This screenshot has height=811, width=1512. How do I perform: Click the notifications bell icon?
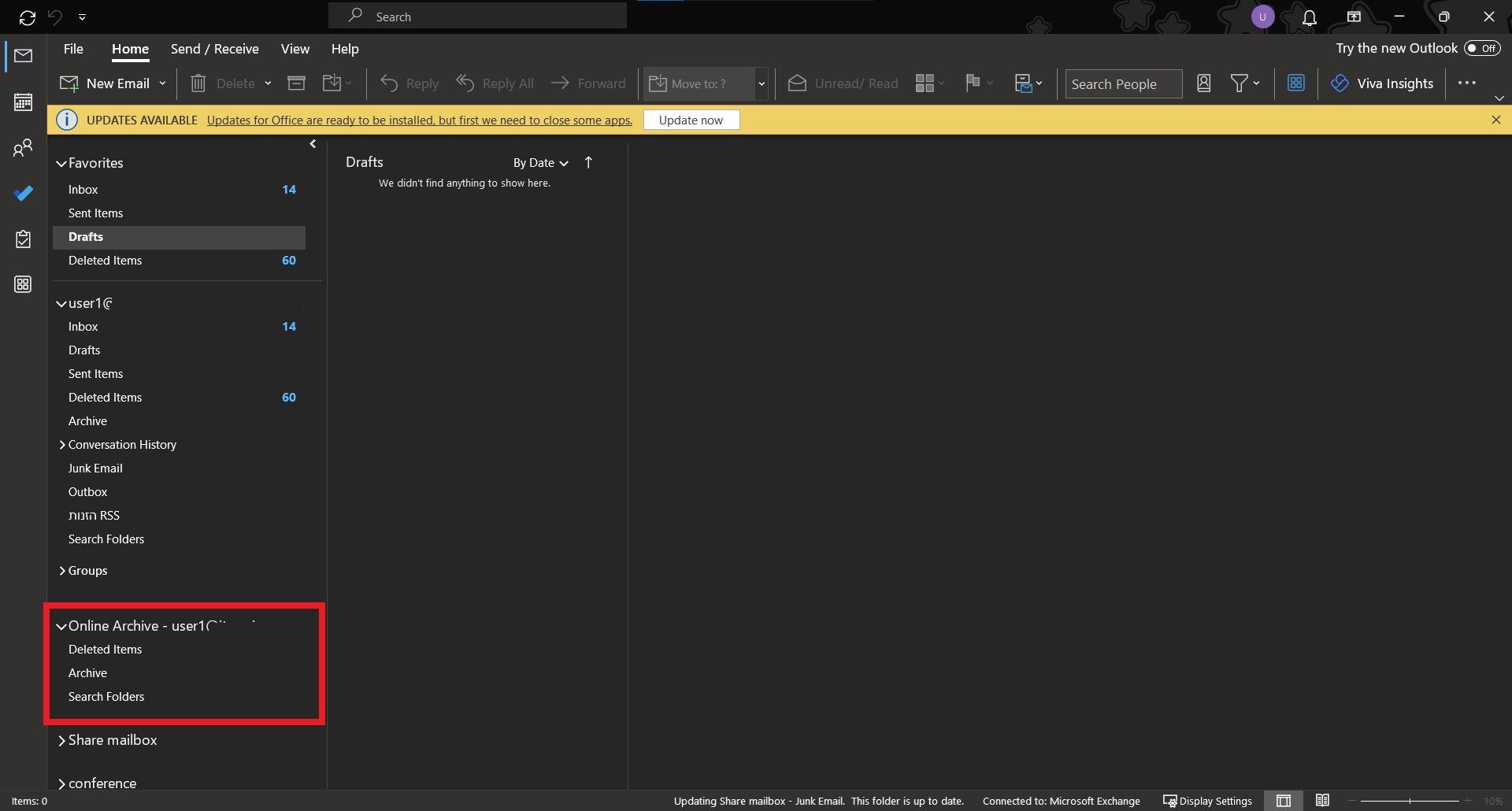point(1310,17)
